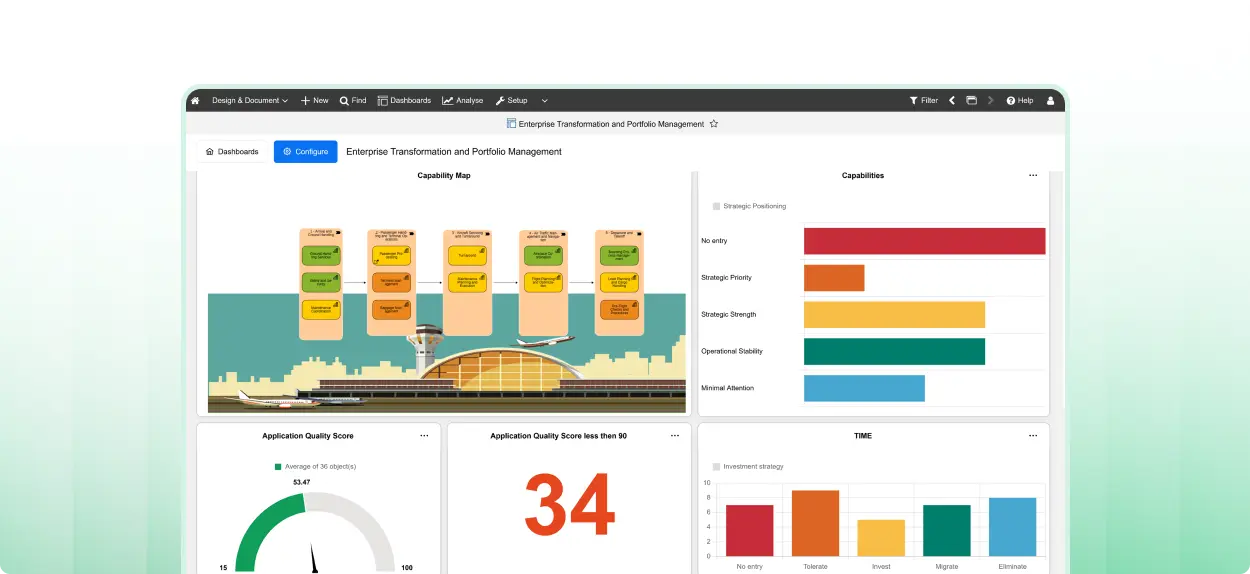Select the Passenger Processing capability box
1250x574 pixels.
(391, 256)
